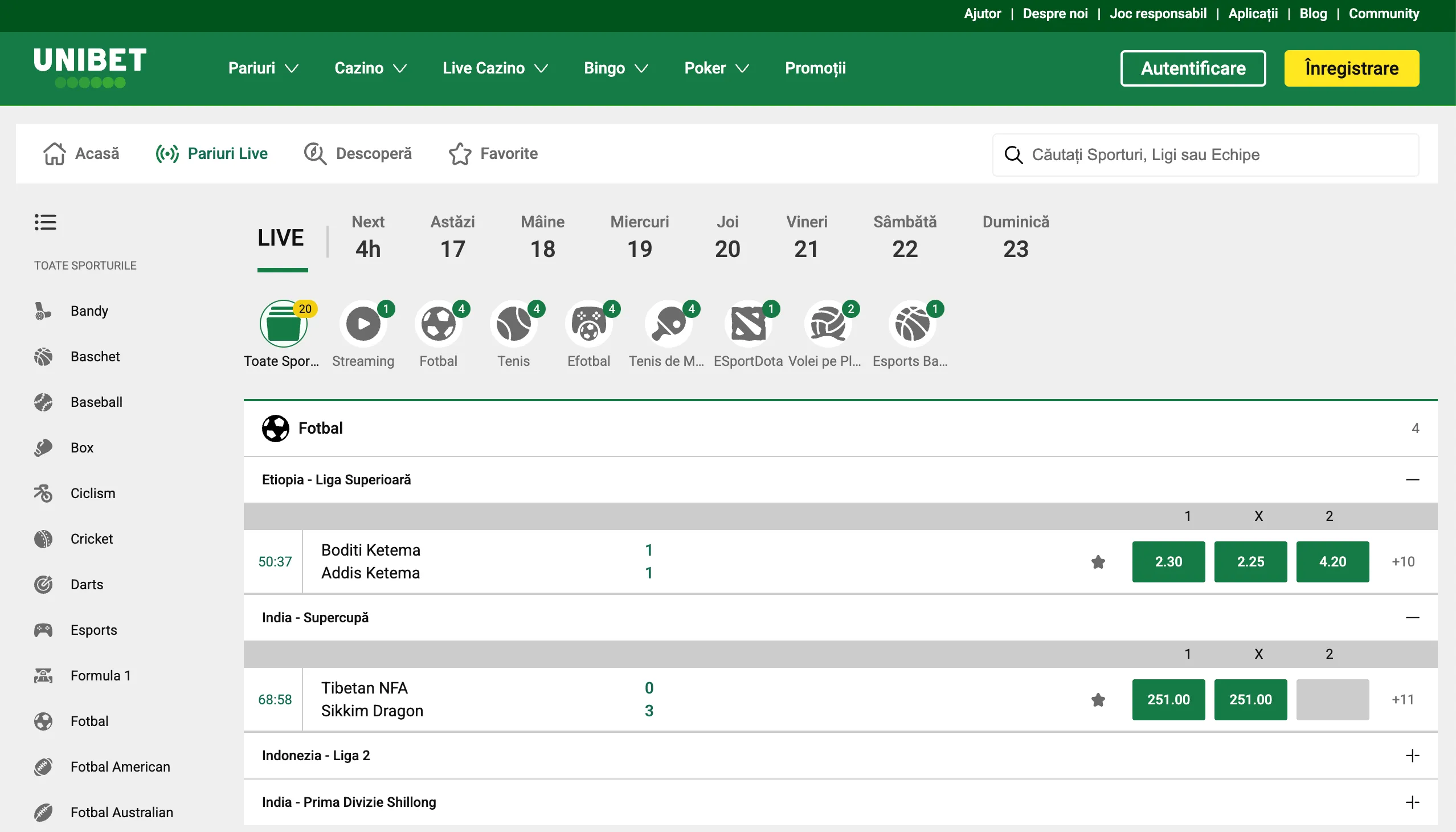Viewport: 1456px width, 832px height.
Task: Click the Volei pe Plajă icon
Action: click(x=827, y=324)
